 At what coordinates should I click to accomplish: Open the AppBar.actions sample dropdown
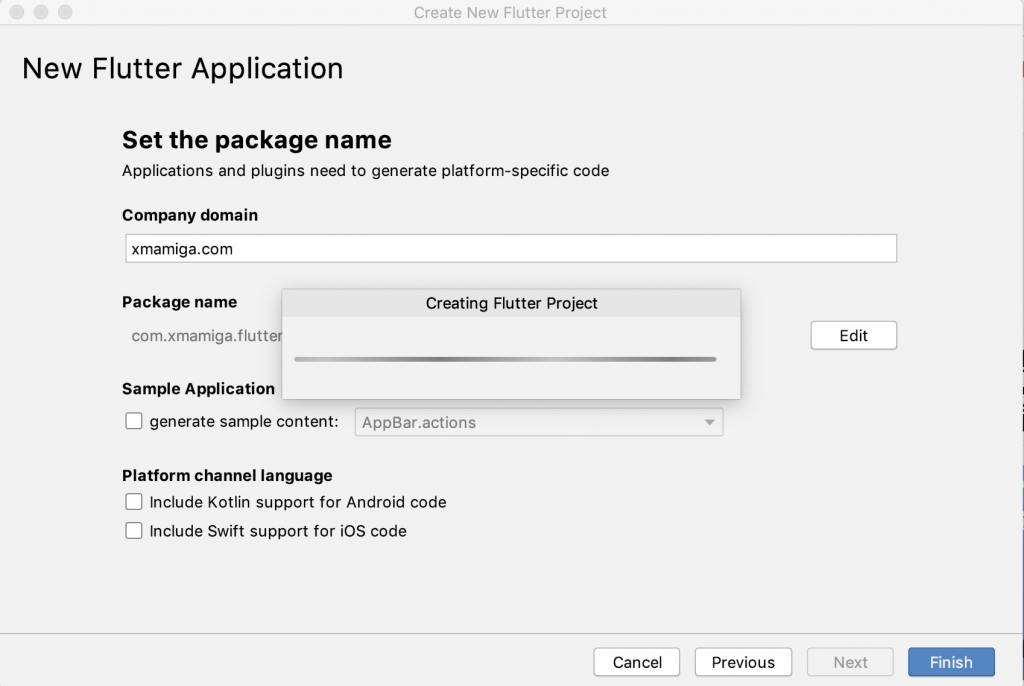pyautogui.click(x=538, y=422)
